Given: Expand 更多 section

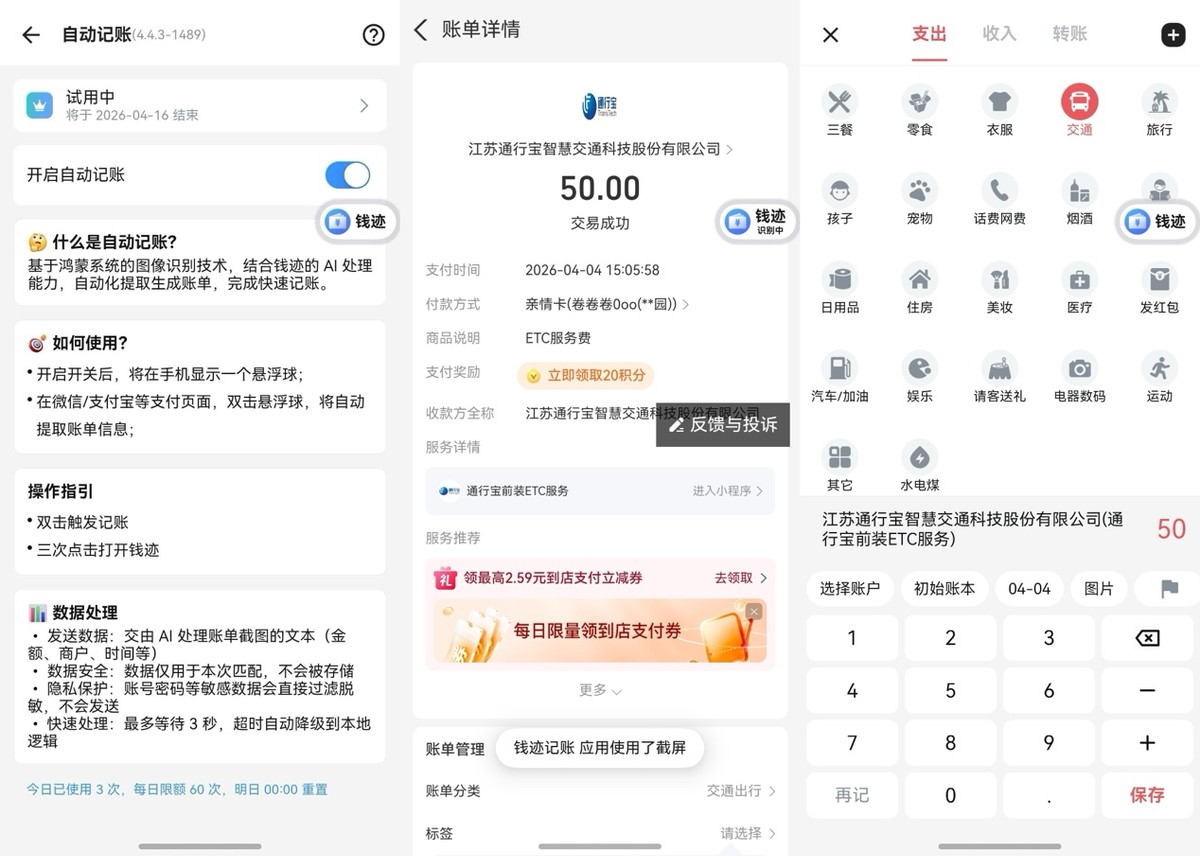Looking at the screenshot, I should (x=600, y=690).
